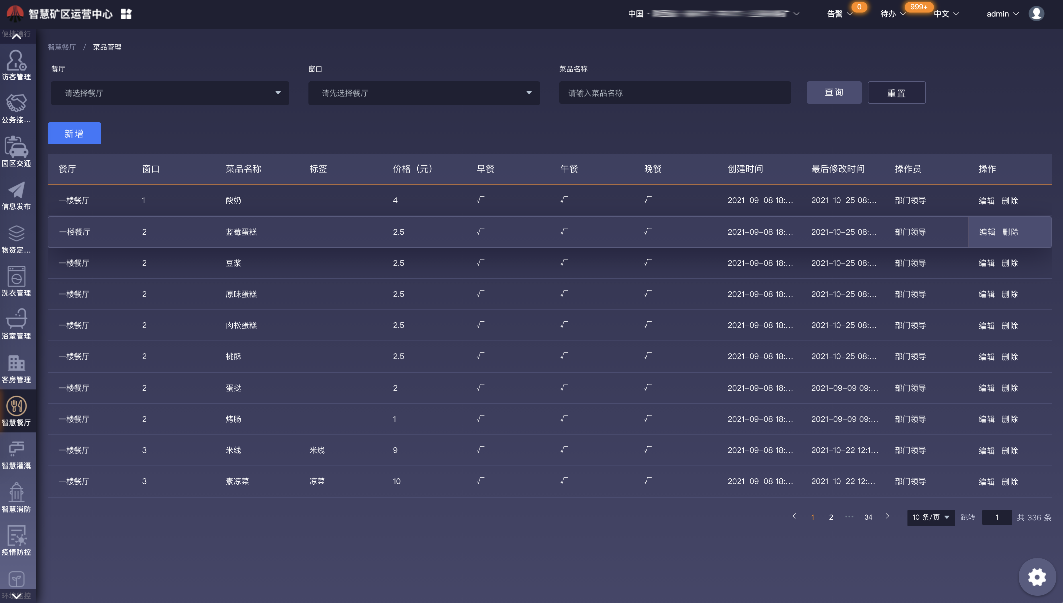Expand the 告警 alerts dropdown
The height and width of the screenshot is (603, 1063).
click(x=839, y=14)
